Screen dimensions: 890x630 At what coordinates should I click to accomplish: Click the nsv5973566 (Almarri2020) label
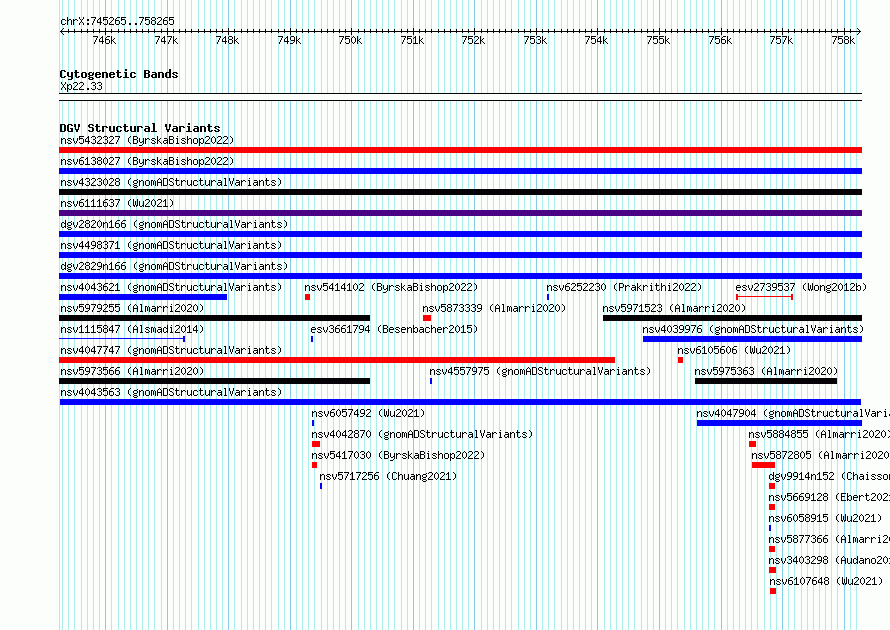(132, 371)
